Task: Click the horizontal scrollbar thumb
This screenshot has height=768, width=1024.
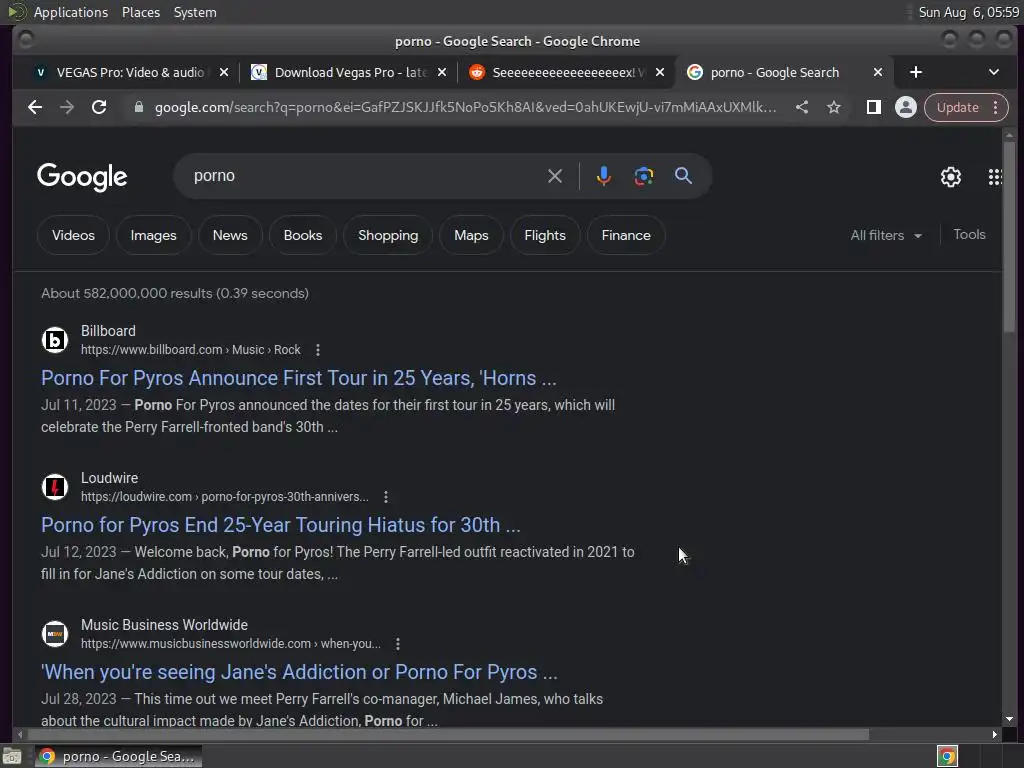Action: click(x=447, y=735)
